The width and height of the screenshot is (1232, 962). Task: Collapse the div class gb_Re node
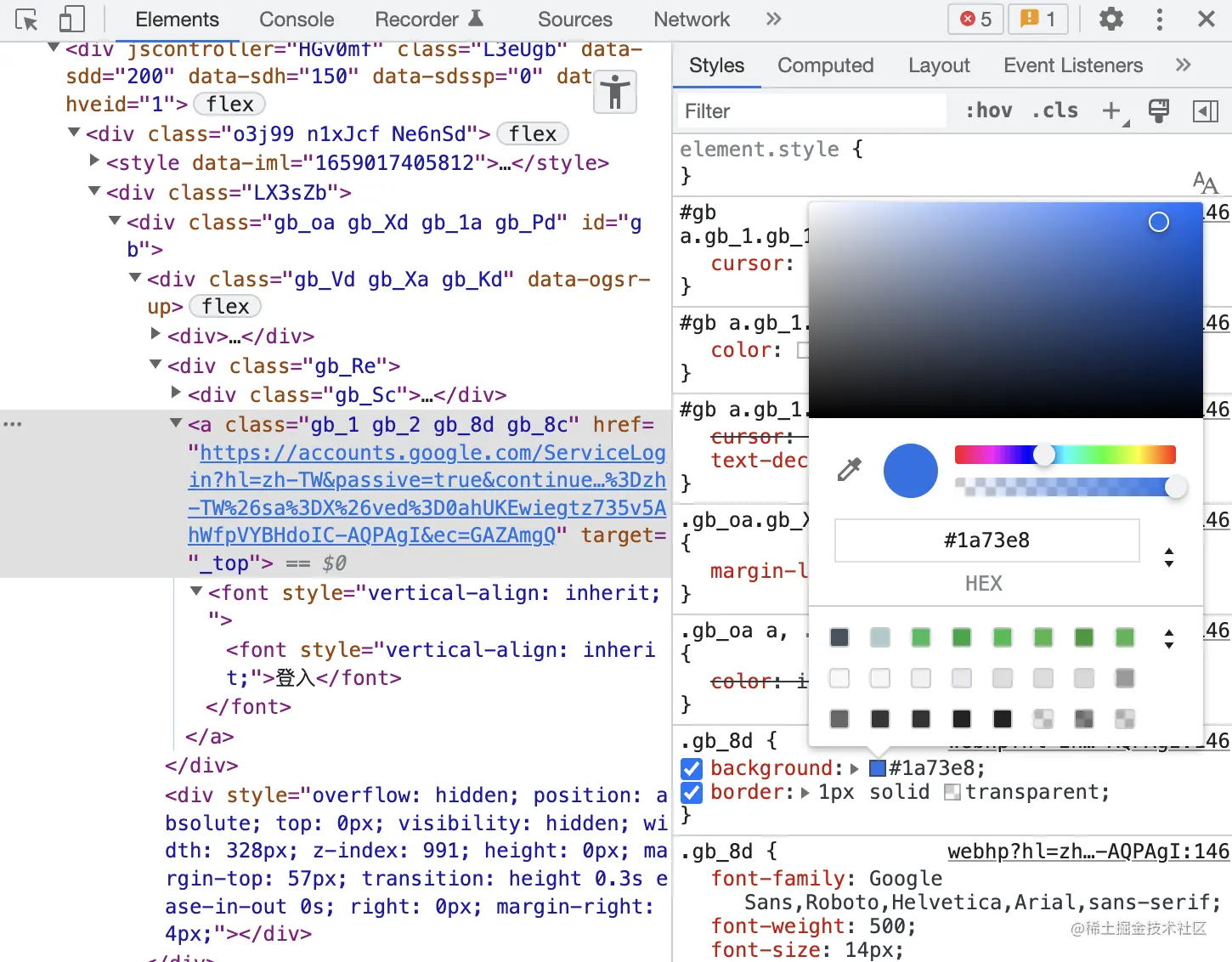coord(155,365)
